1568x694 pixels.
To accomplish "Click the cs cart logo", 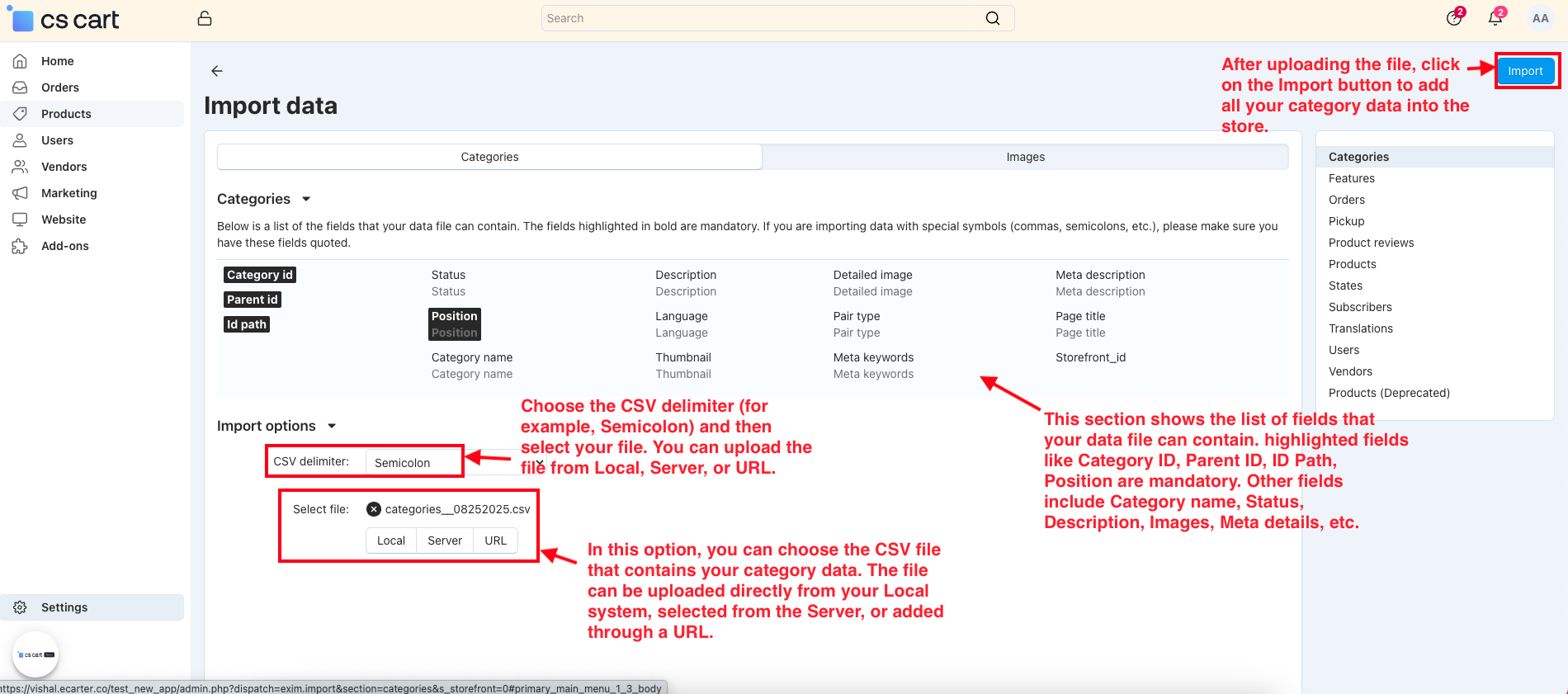I will click(66, 20).
